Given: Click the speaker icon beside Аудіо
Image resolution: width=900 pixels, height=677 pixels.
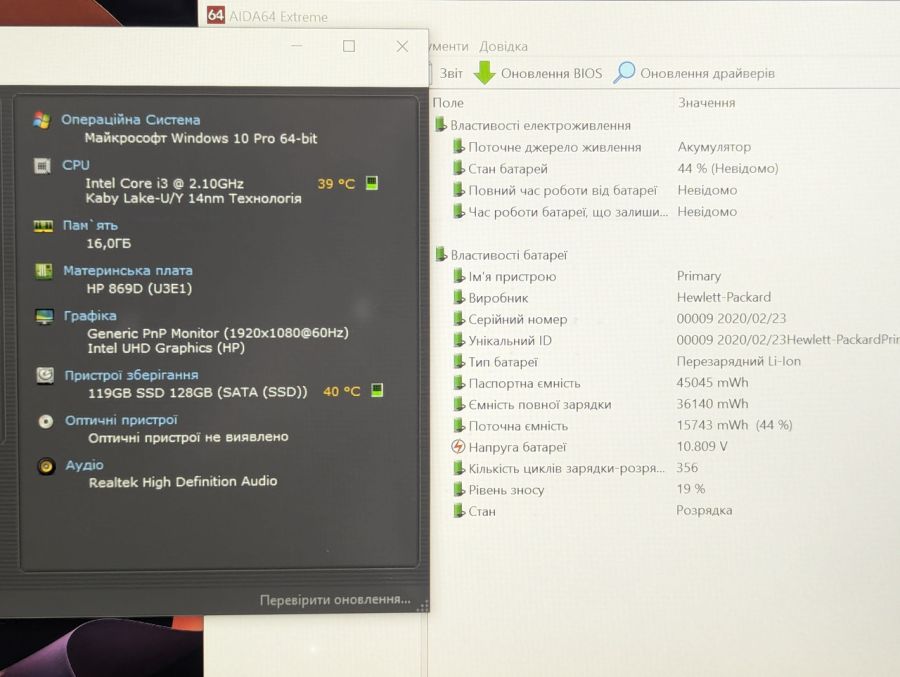Looking at the screenshot, I should (x=46, y=466).
